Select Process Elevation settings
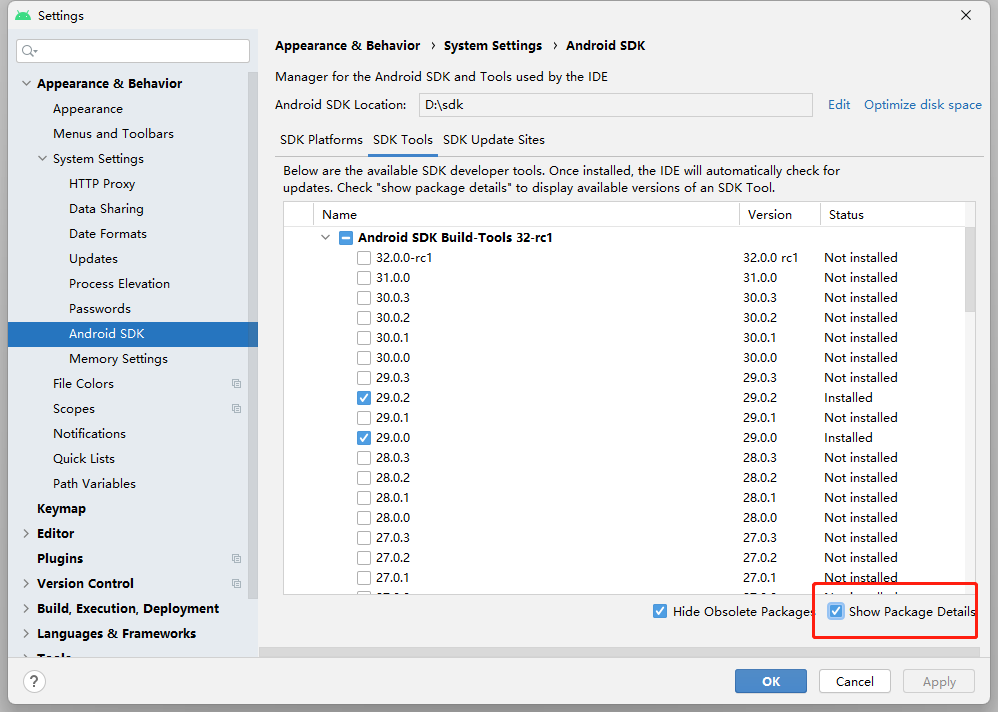998x712 pixels. (119, 284)
